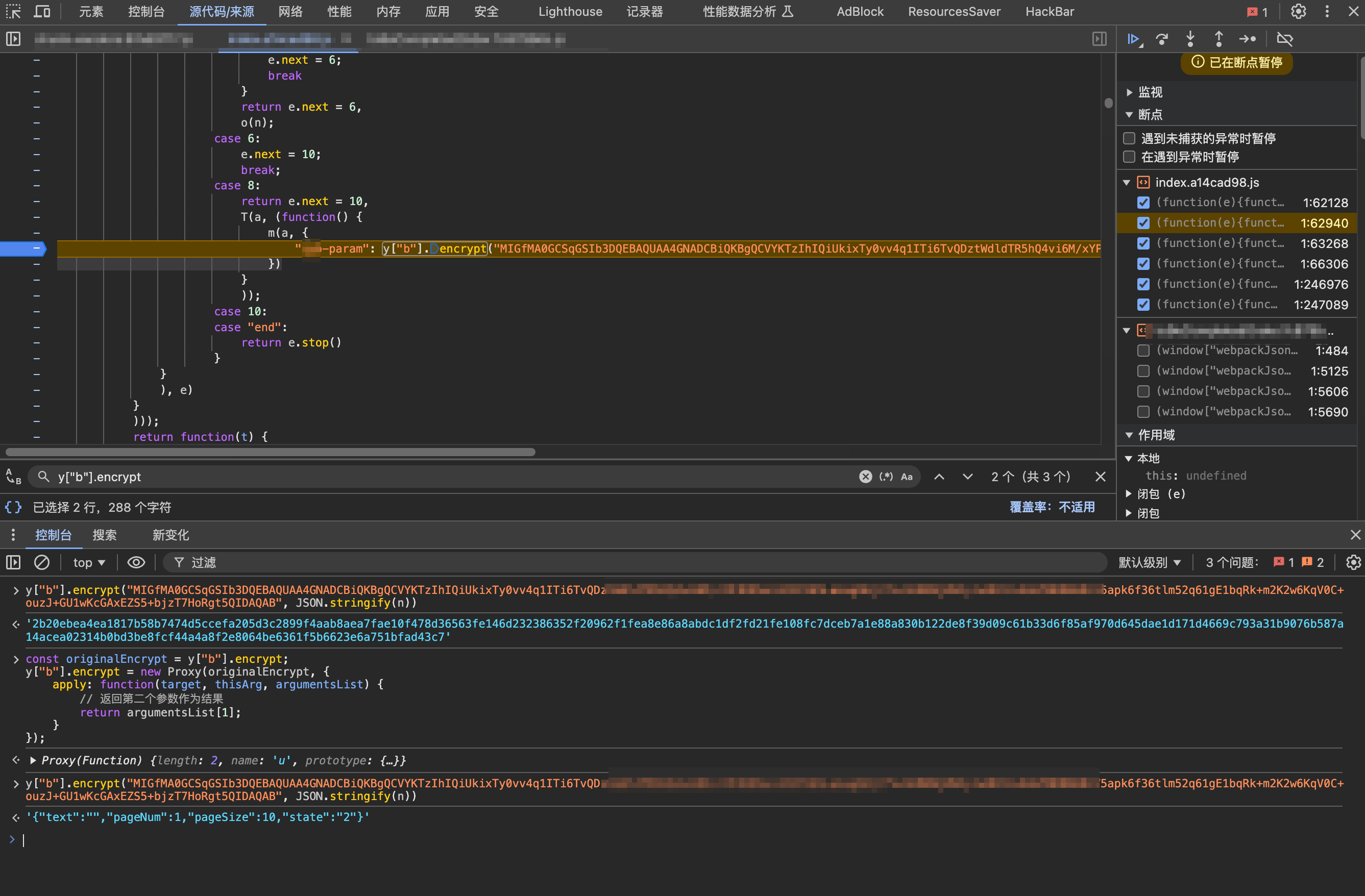Step over next function call

pos(1162,39)
